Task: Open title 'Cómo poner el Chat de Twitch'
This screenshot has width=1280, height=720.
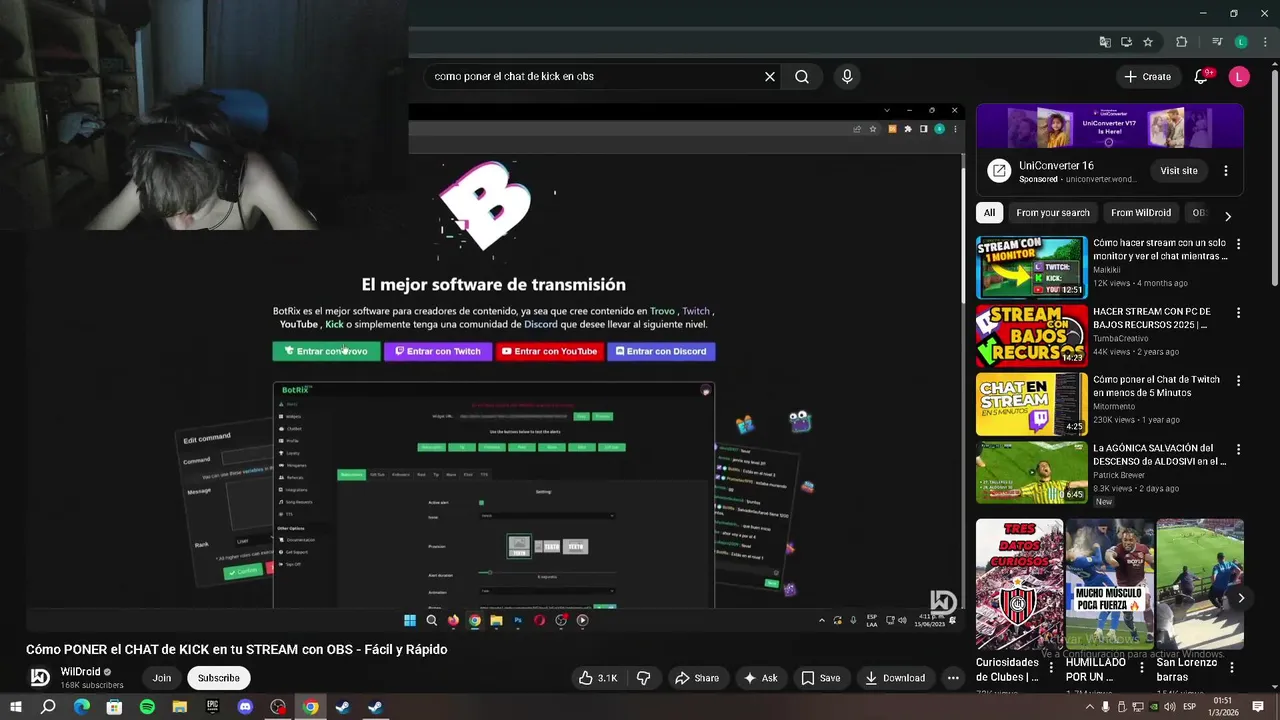Action: 1156,386
